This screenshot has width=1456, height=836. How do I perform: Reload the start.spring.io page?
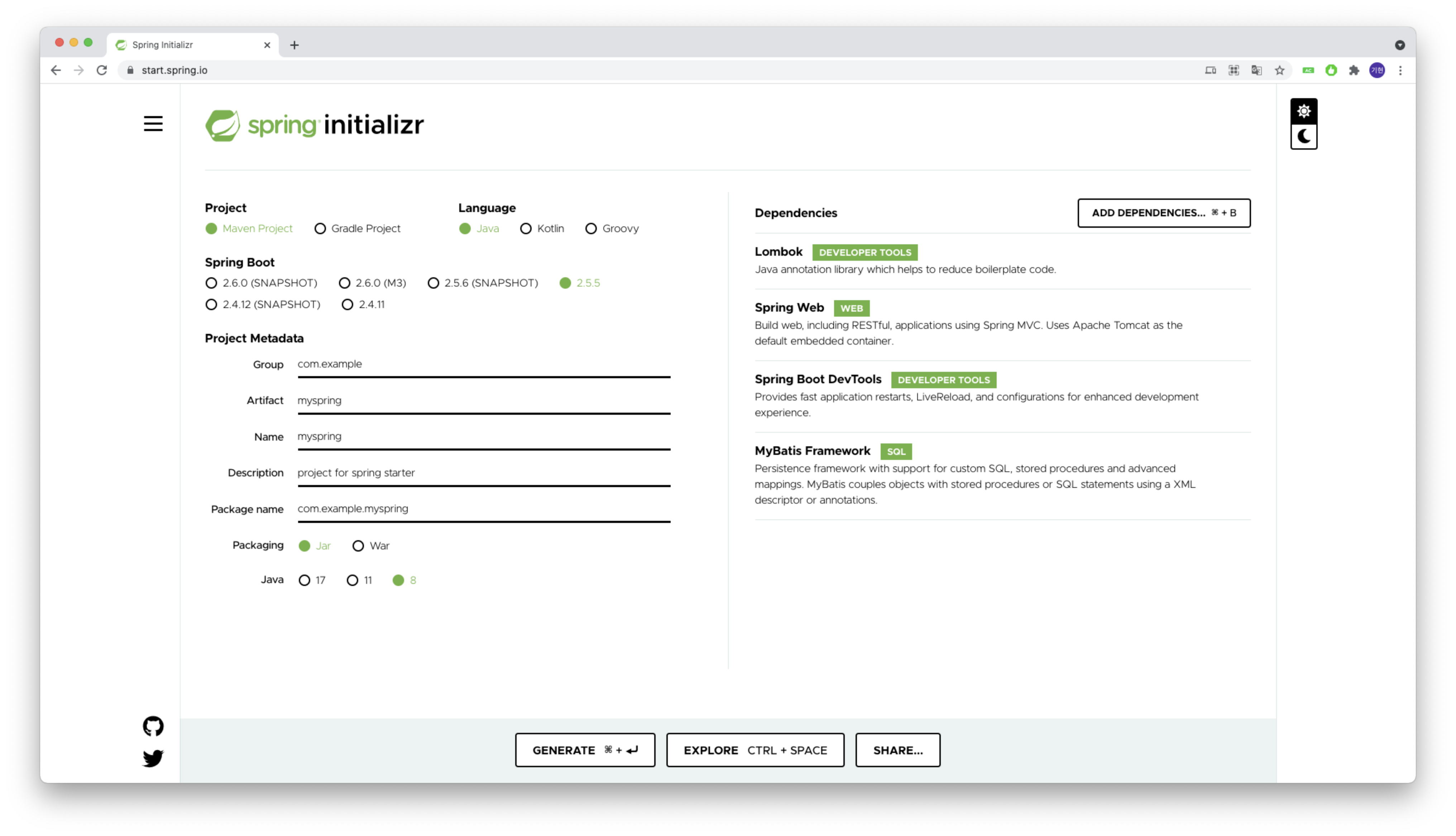102,70
